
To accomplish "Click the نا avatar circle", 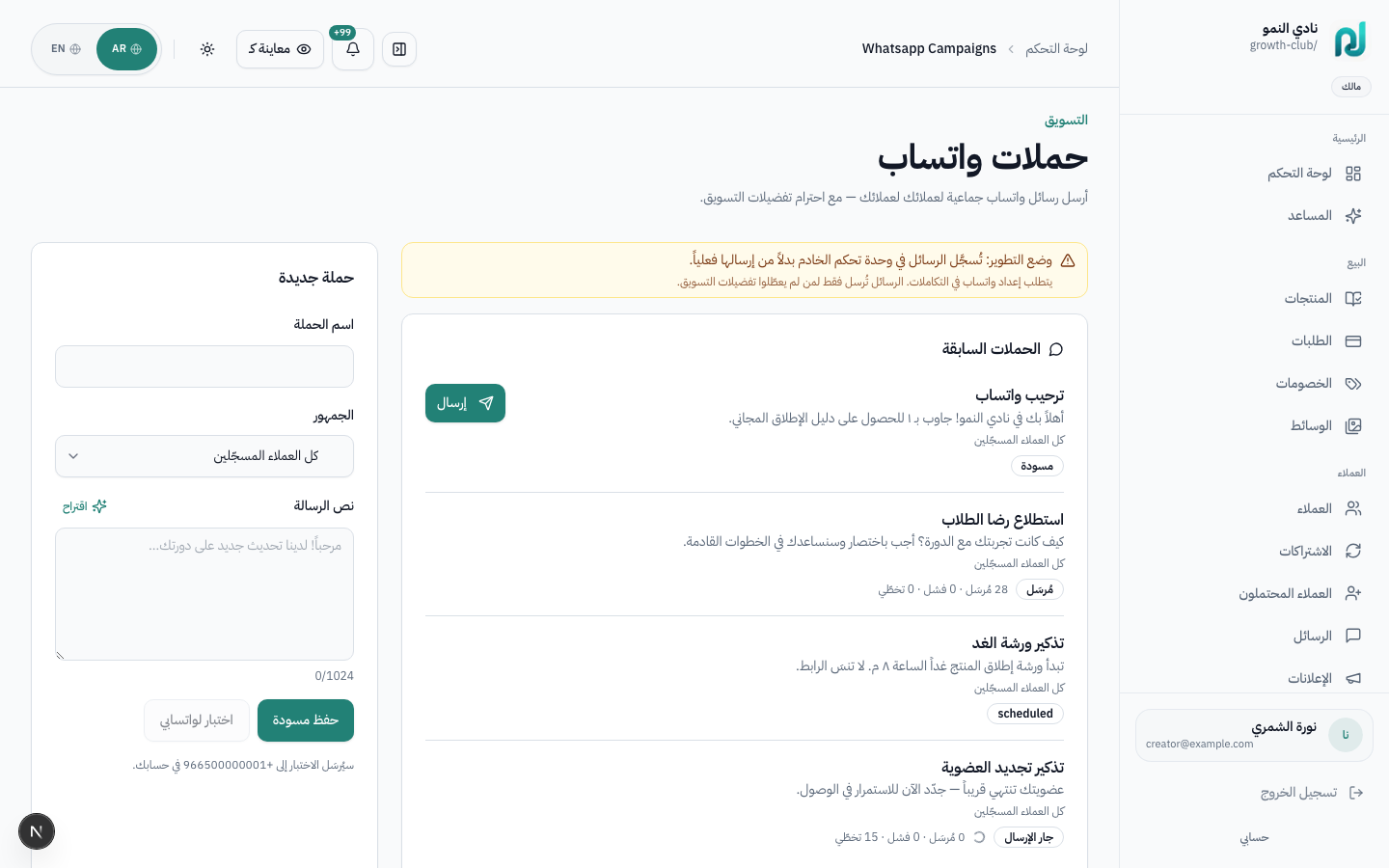I will coord(1346,735).
